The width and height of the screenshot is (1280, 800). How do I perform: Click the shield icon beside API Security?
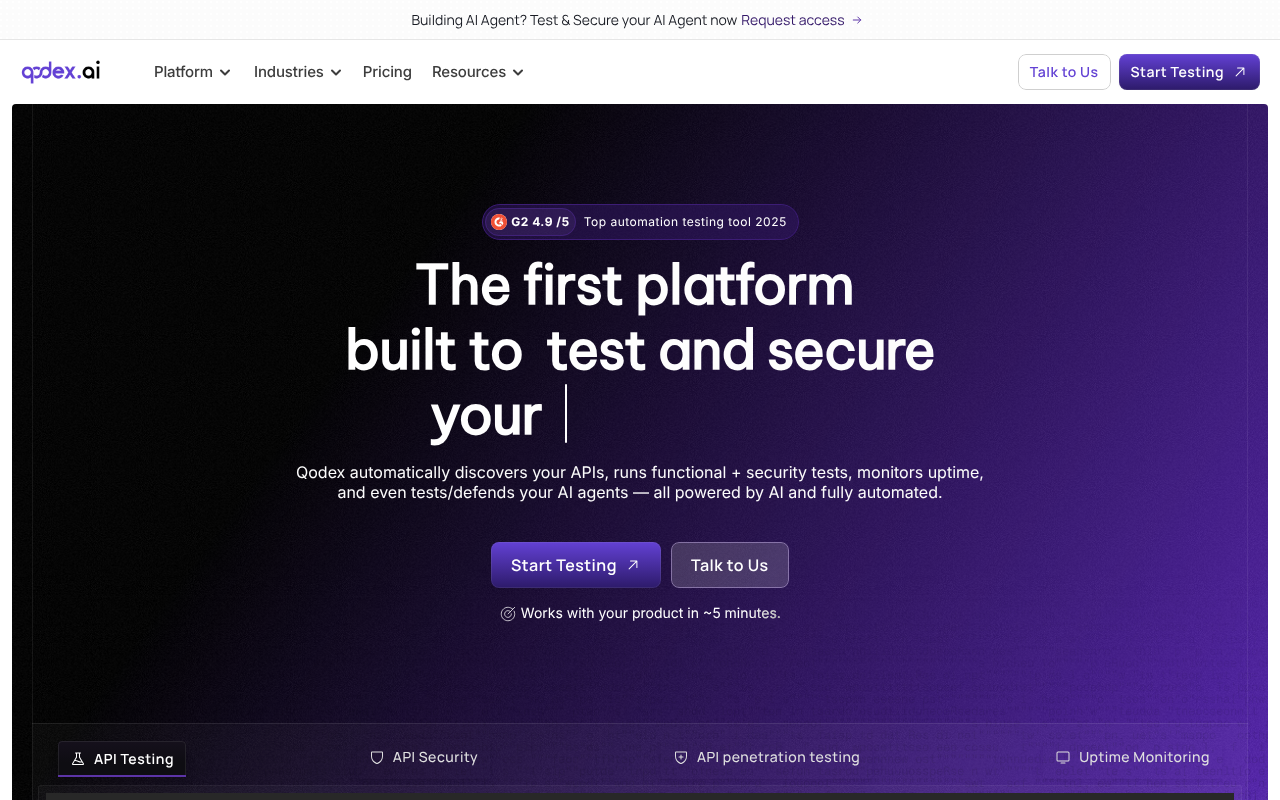(376, 757)
